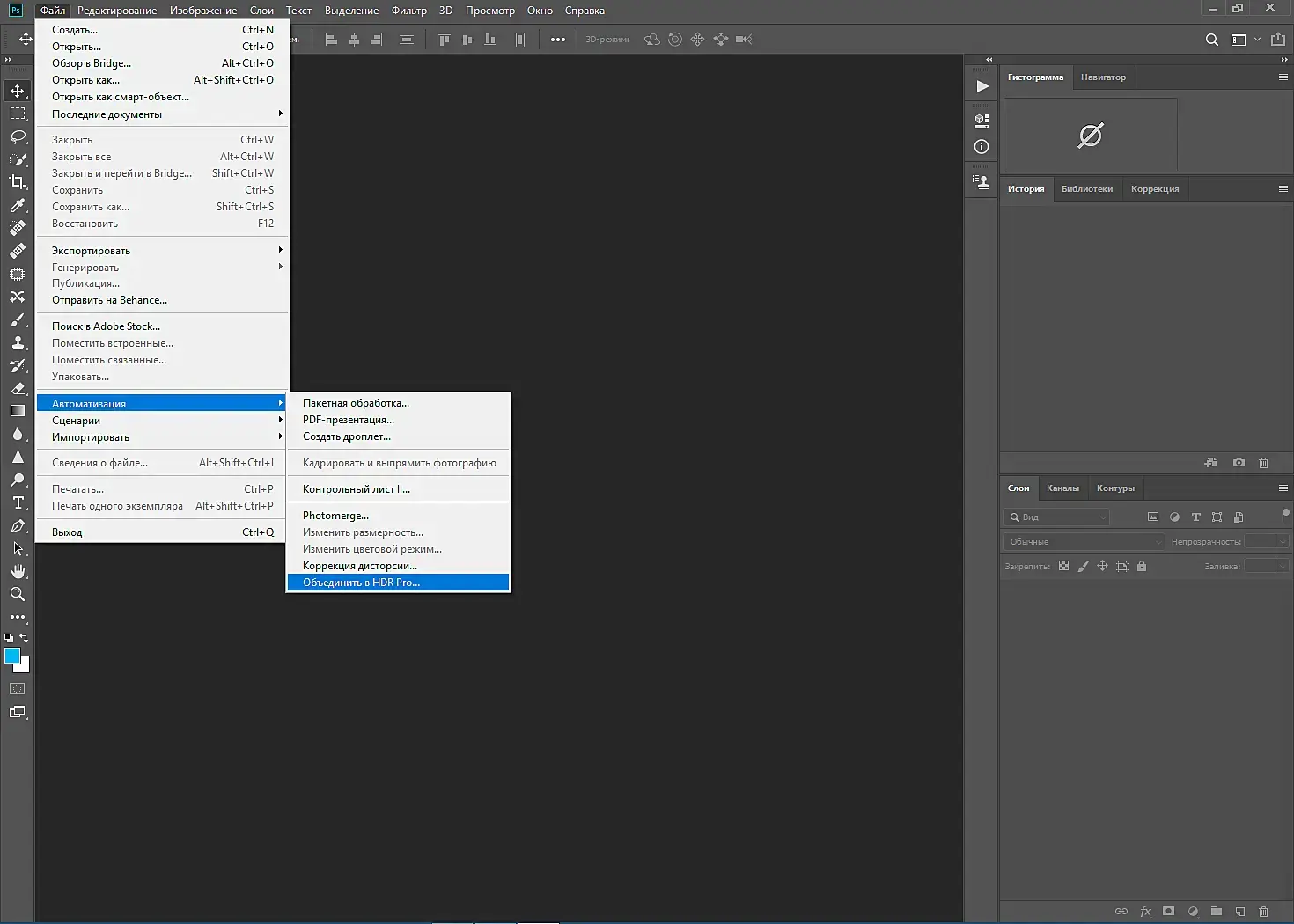Viewport: 1294px width, 924px height.
Task: Choose 'Photomerge...' in the Automate submenu
Action: click(x=398, y=516)
